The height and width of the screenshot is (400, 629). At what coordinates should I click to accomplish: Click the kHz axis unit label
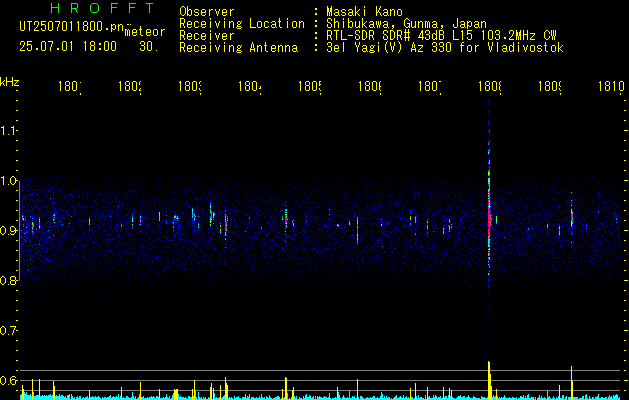[x=10, y=82]
